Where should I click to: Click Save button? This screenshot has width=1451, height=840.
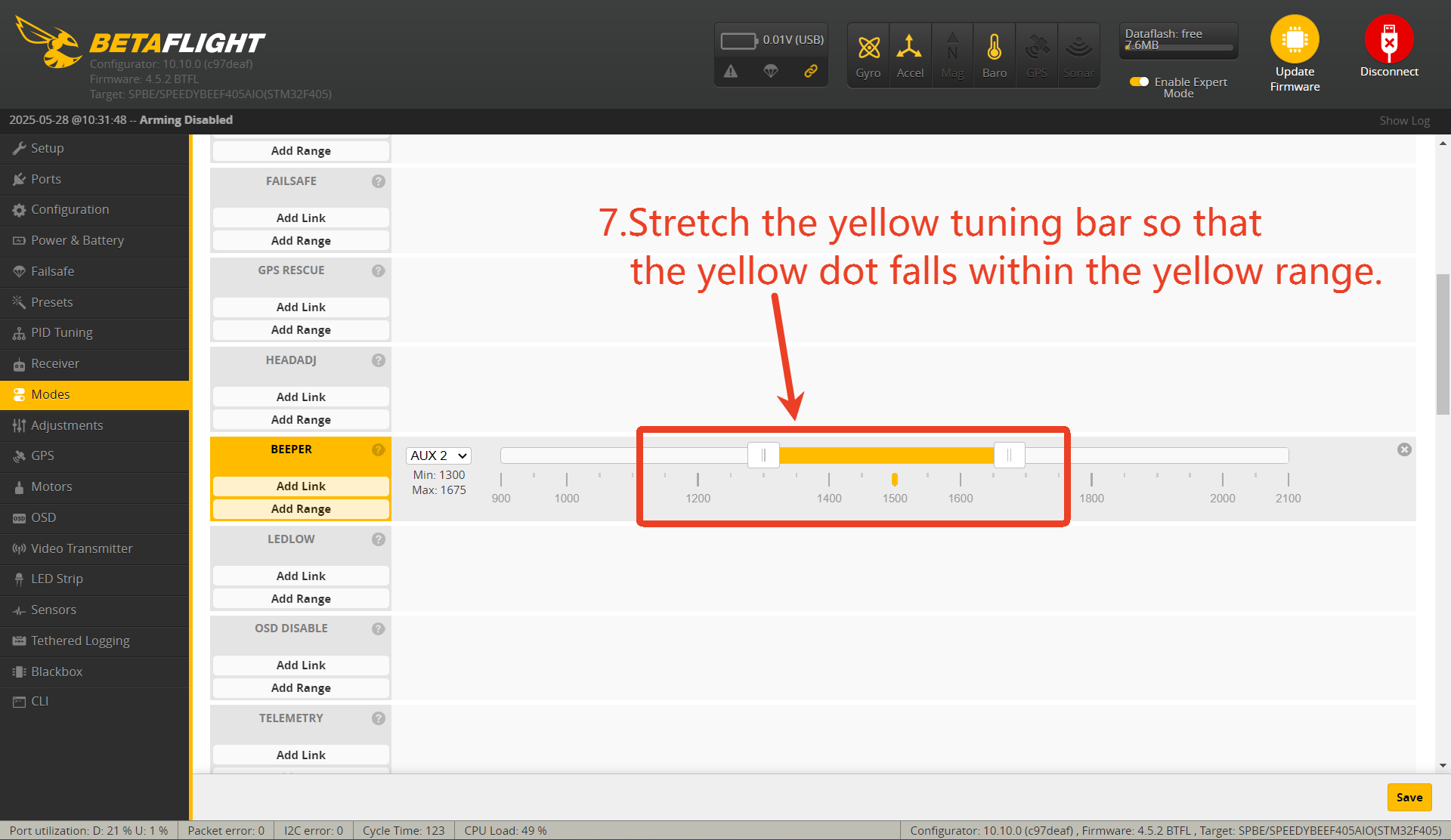[1409, 797]
